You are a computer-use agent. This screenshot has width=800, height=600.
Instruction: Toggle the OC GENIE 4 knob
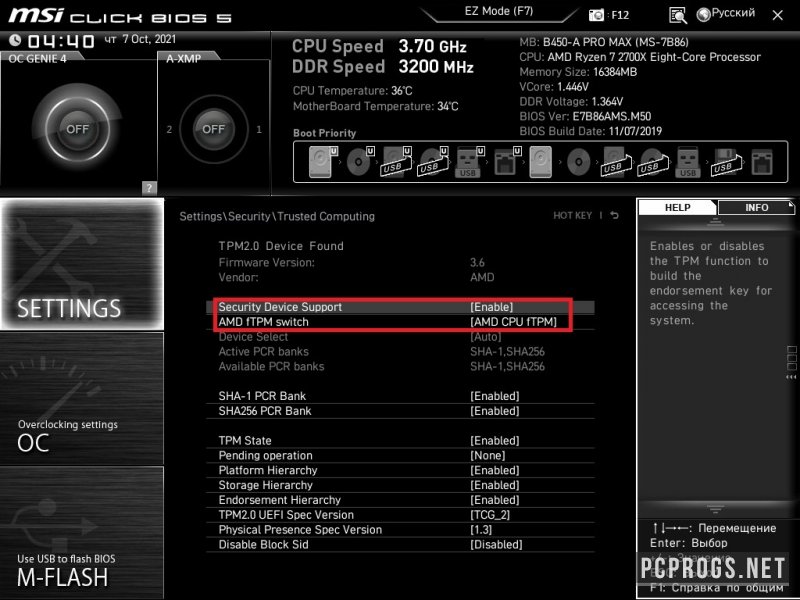coord(77,129)
